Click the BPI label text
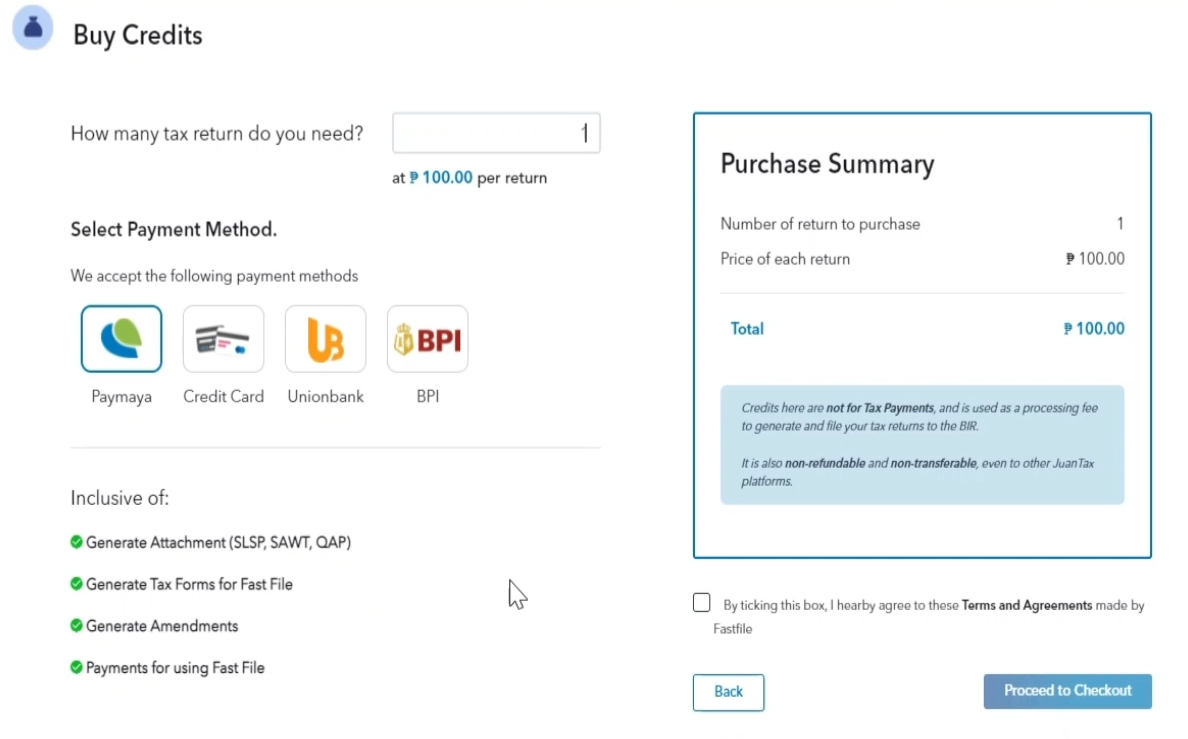The width and height of the screenshot is (1188, 739). [427, 397]
